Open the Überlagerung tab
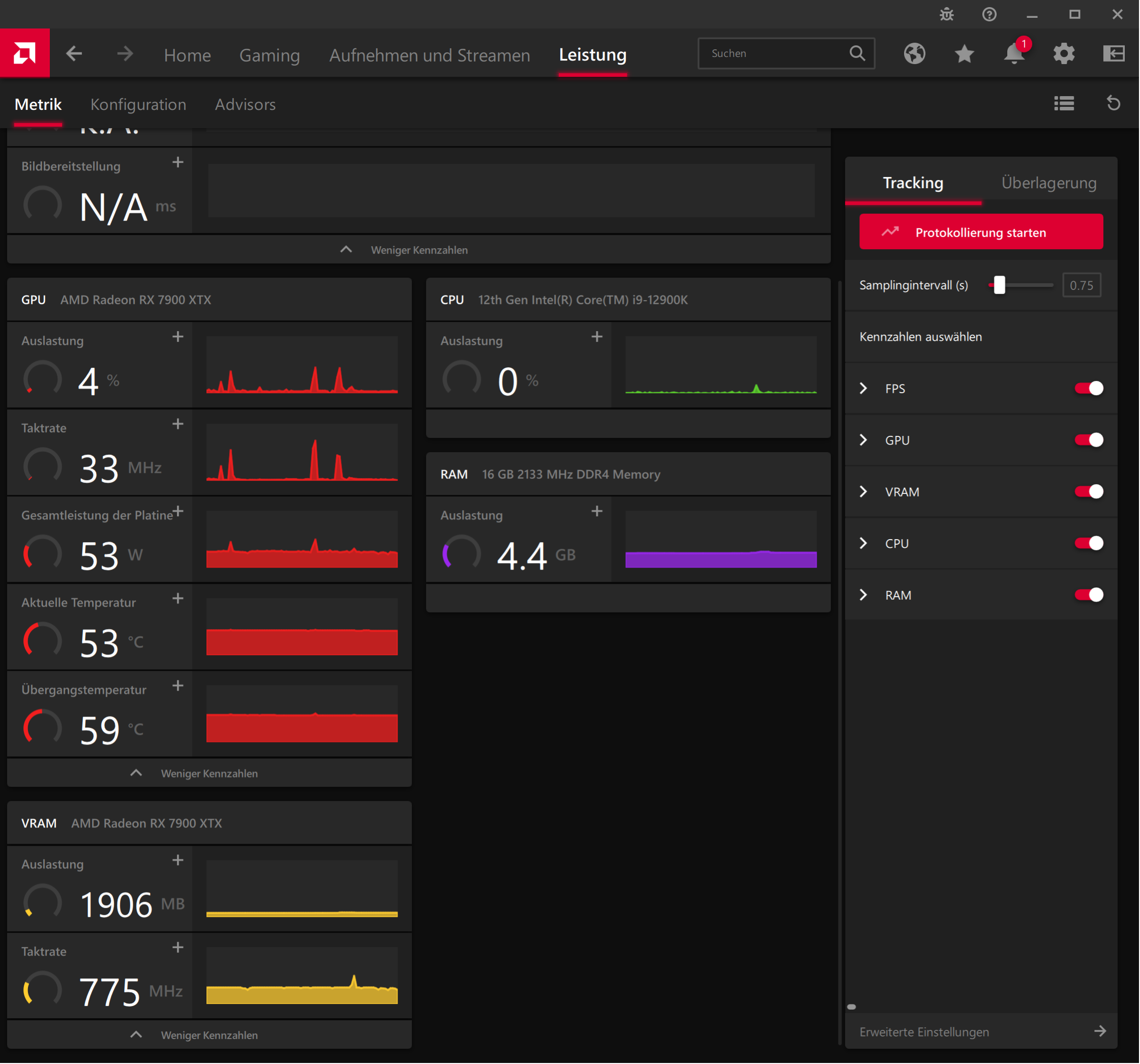Image resolution: width=1140 pixels, height=1064 pixels. [1049, 183]
